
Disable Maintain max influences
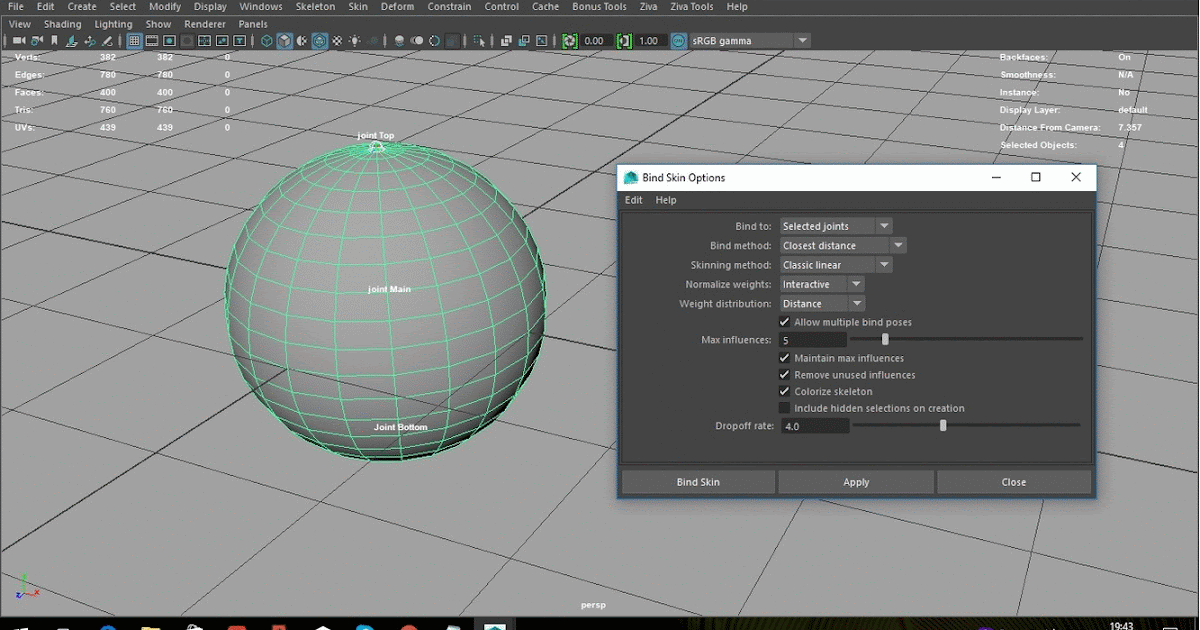tap(785, 357)
